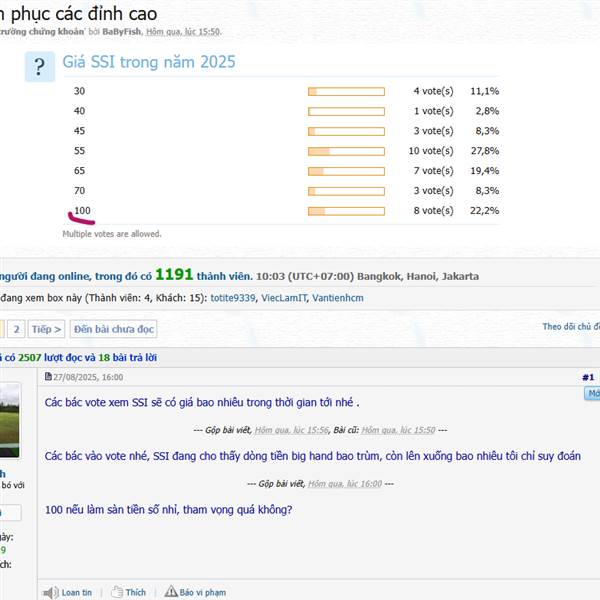600x600 pixels.
Task: Click the partially visible Mở button
Action: coord(592,394)
